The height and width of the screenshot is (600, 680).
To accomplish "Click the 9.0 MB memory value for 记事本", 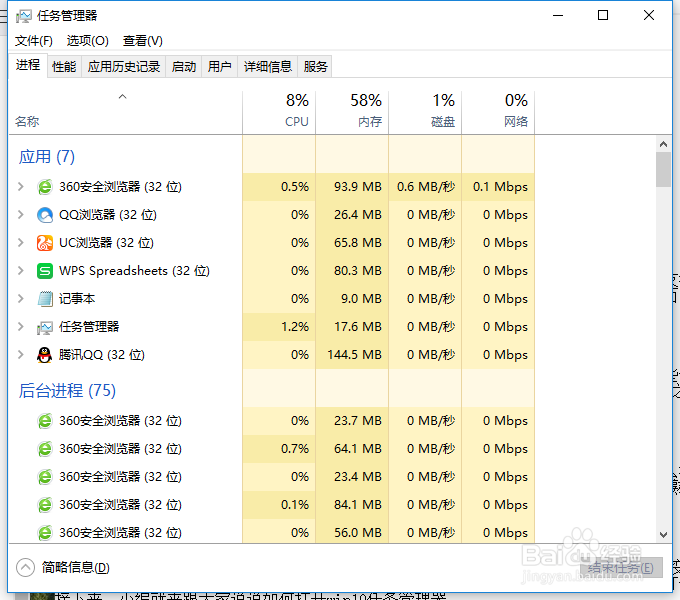I will 361,299.
